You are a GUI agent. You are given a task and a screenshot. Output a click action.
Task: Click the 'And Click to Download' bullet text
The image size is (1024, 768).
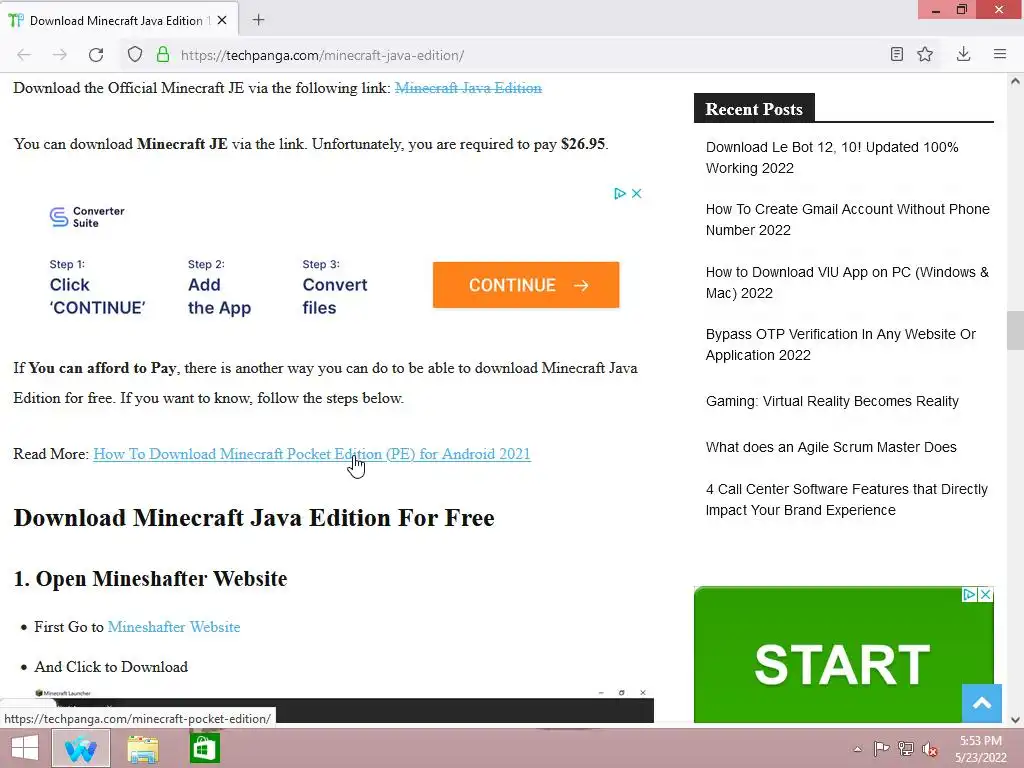click(111, 667)
